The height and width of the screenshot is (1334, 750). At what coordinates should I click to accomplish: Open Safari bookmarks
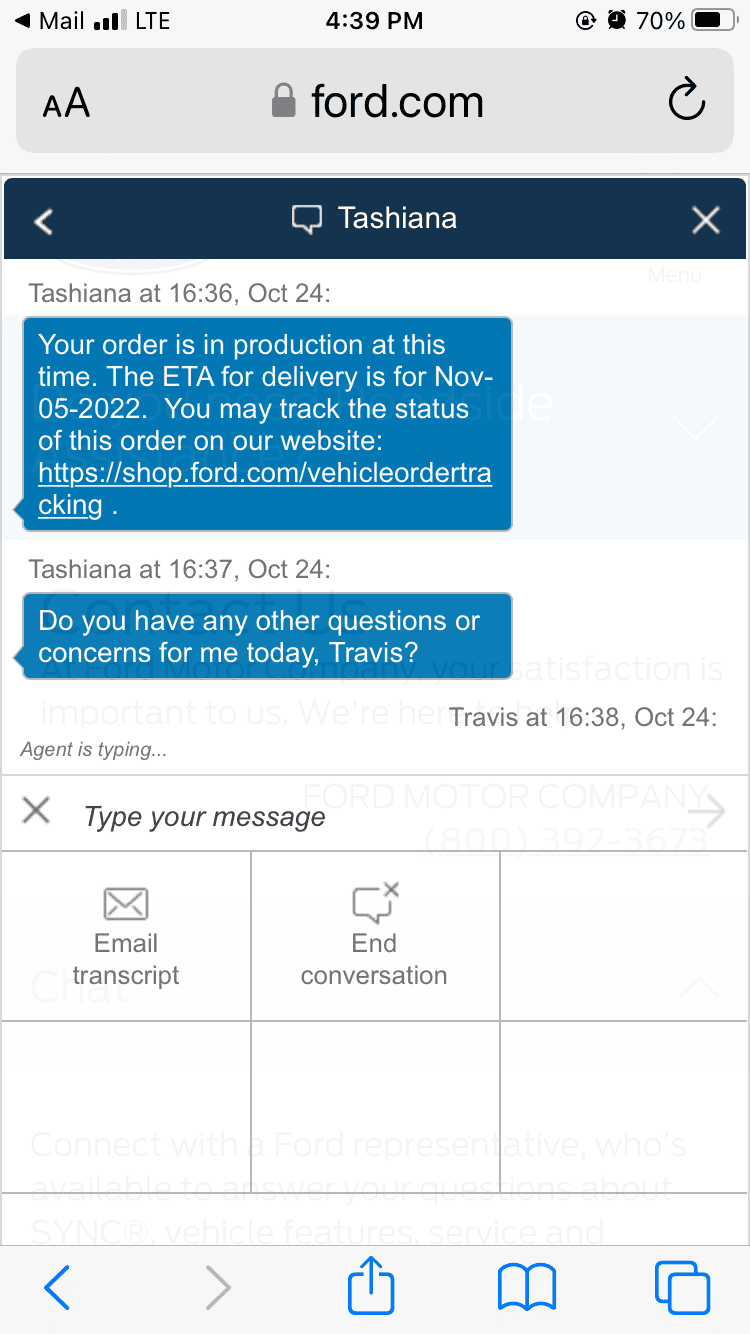coord(527,1287)
